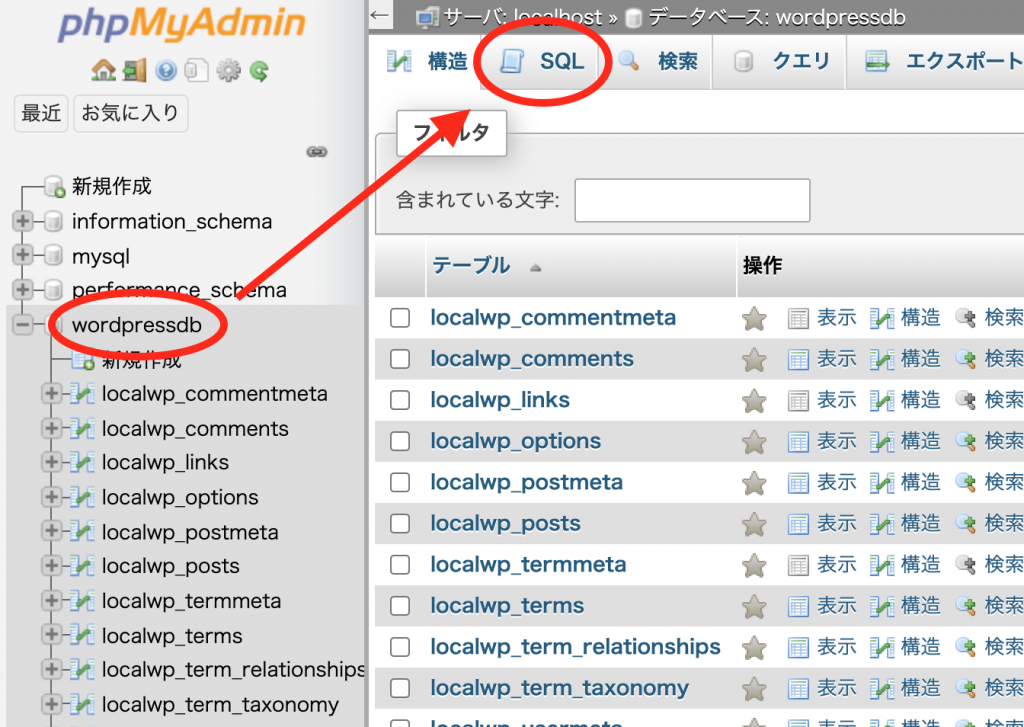This screenshot has height=727, width=1024.
Task: Expand performance_schema database node
Action: coord(23,289)
